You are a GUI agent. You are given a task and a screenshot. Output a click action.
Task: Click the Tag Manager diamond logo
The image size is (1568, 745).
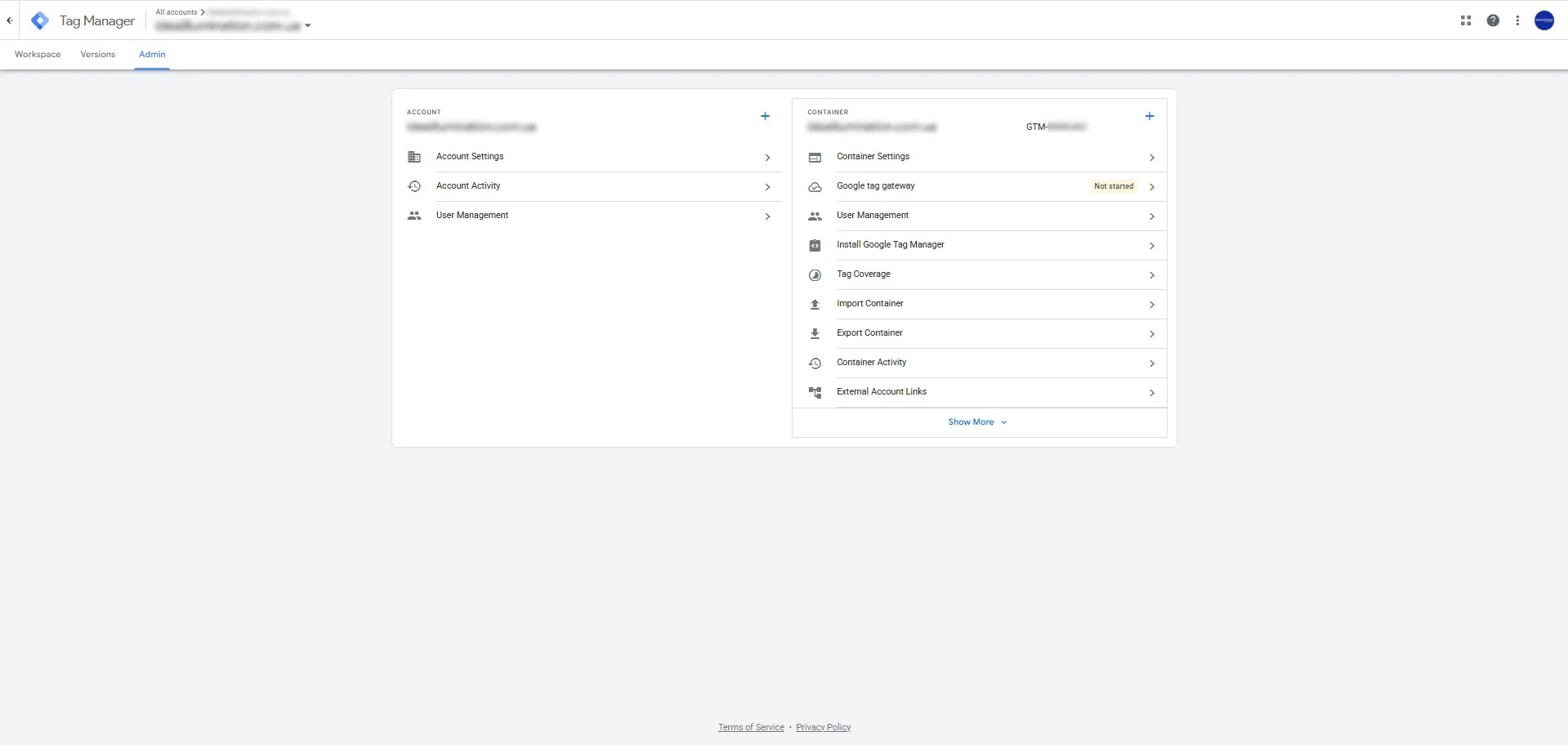point(39,20)
